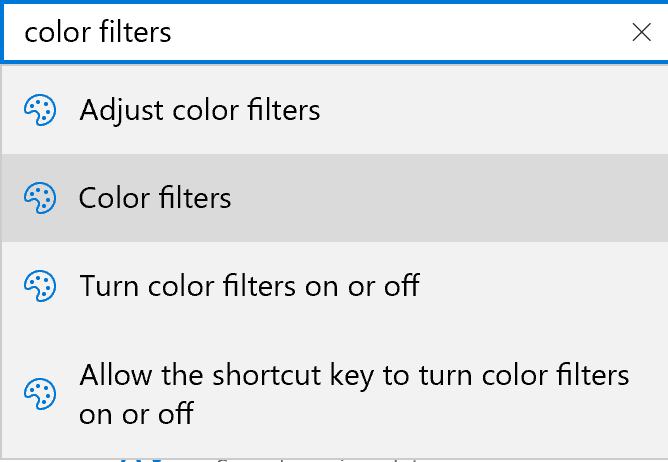The height and width of the screenshot is (462, 668).
Task: Click empty space right of 'color filters' in search box
Action: 400,32
